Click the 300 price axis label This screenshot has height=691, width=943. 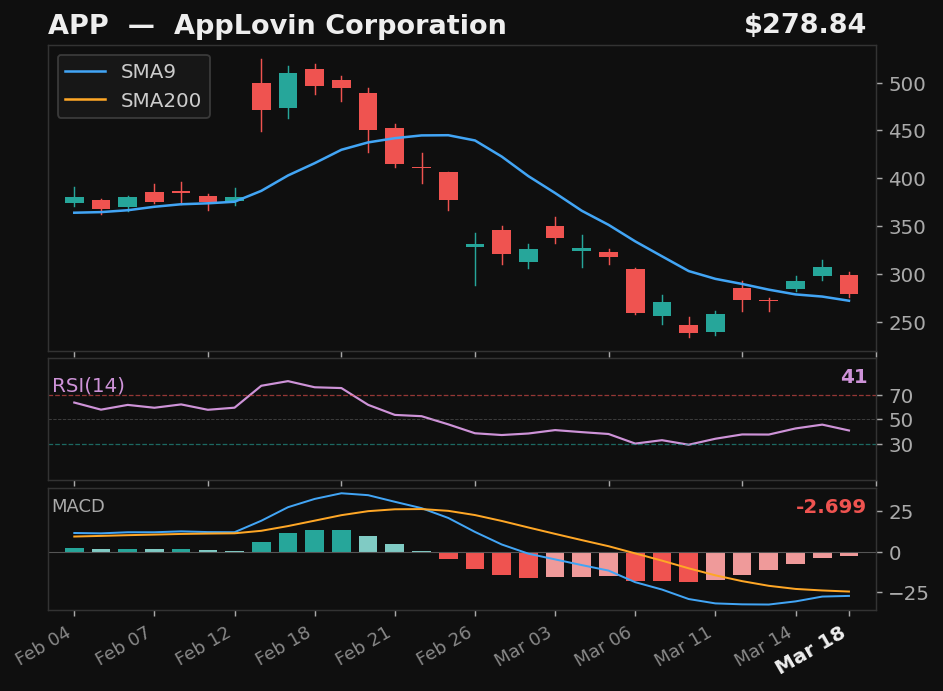click(x=907, y=275)
